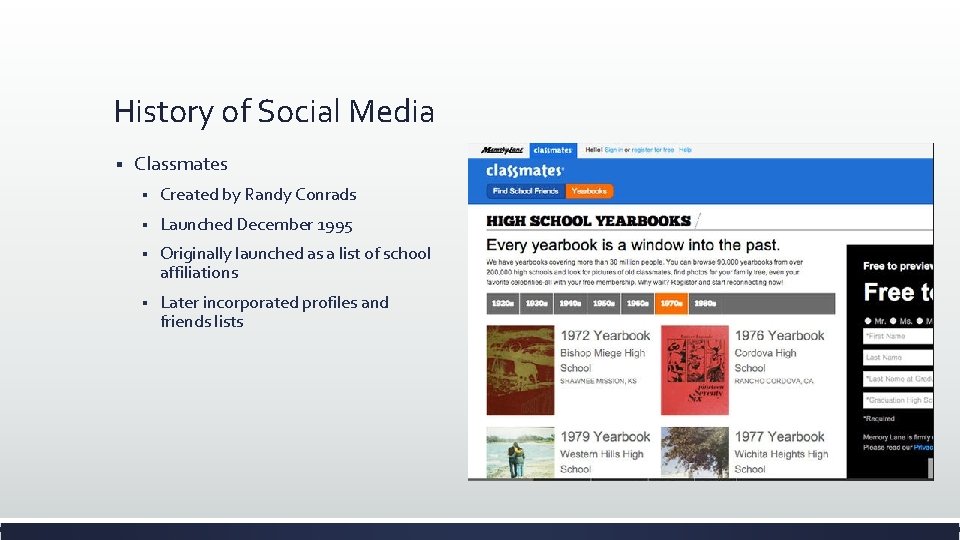Click Cordova High School text
The width and height of the screenshot is (960, 540).
pyautogui.click(x=765, y=361)
